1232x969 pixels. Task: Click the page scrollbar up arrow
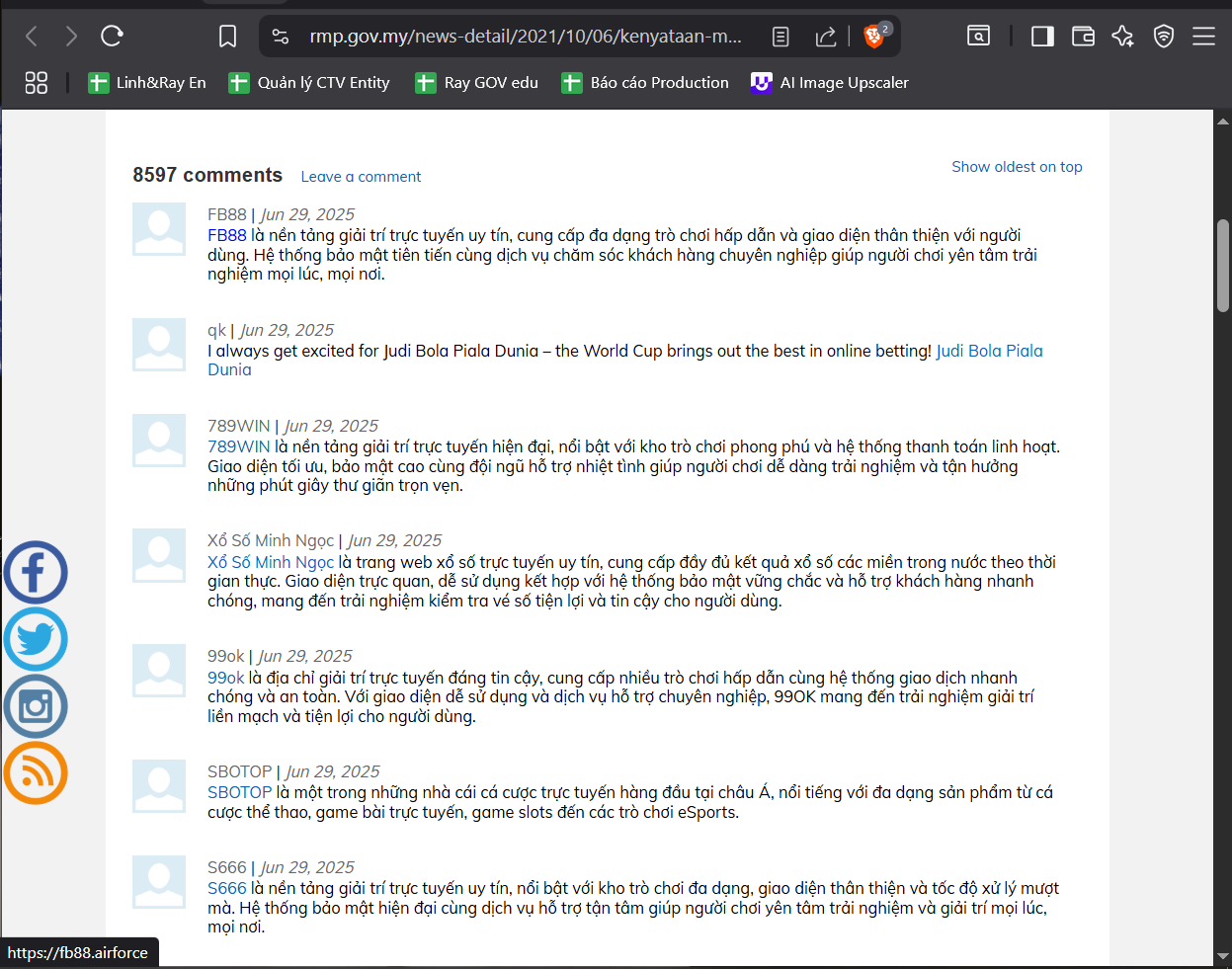tap(1222, 120)
